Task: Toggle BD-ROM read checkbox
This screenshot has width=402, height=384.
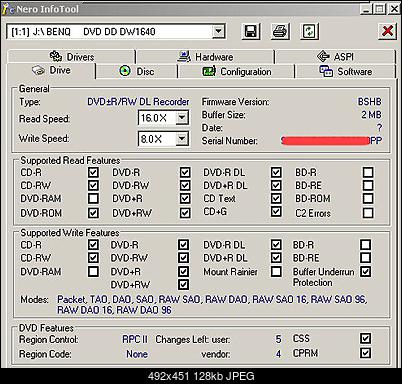Action: tap(368, 199)
